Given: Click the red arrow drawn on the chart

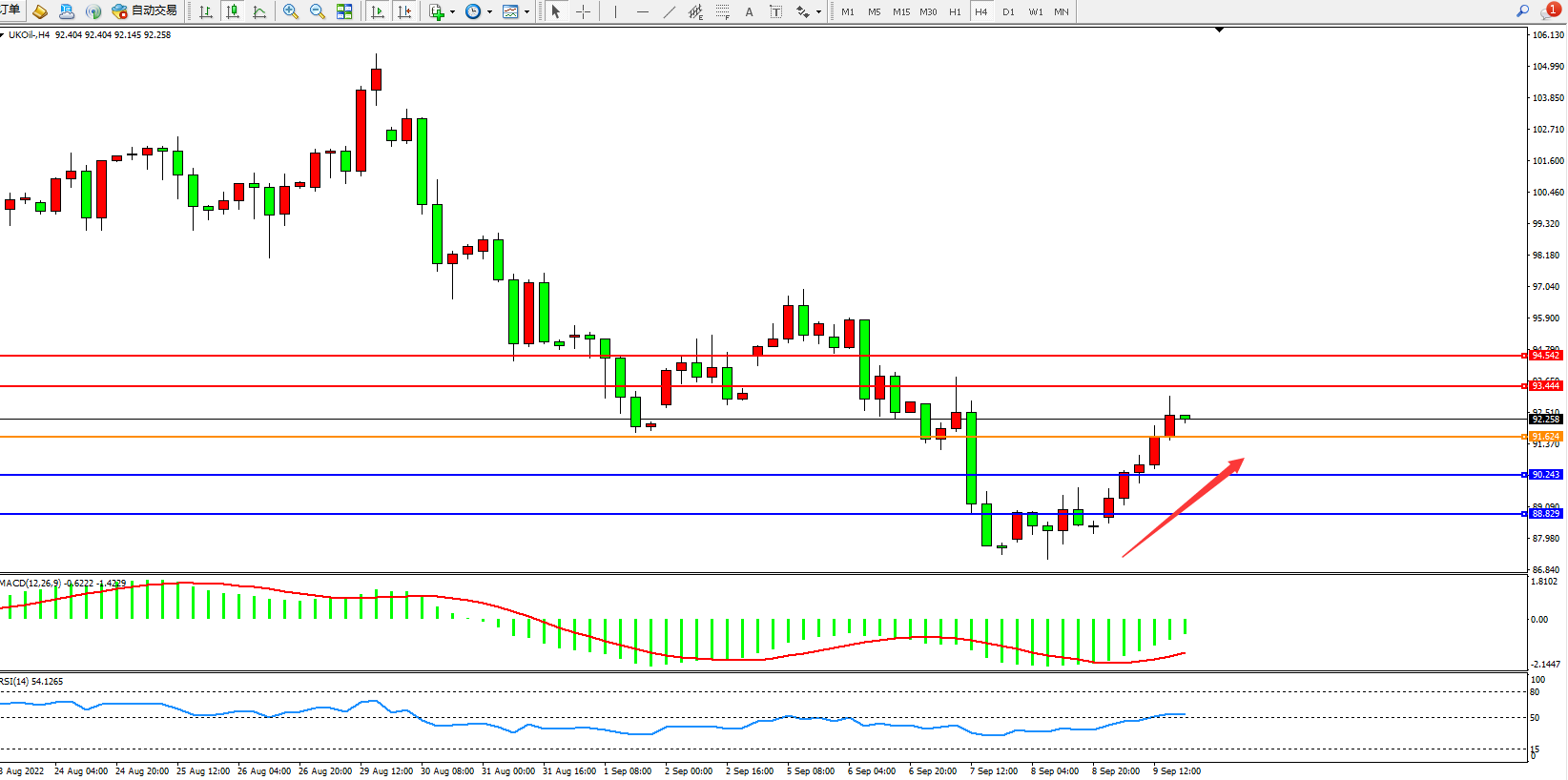Looking at the screenshot, I should [x=1183, y=508].
